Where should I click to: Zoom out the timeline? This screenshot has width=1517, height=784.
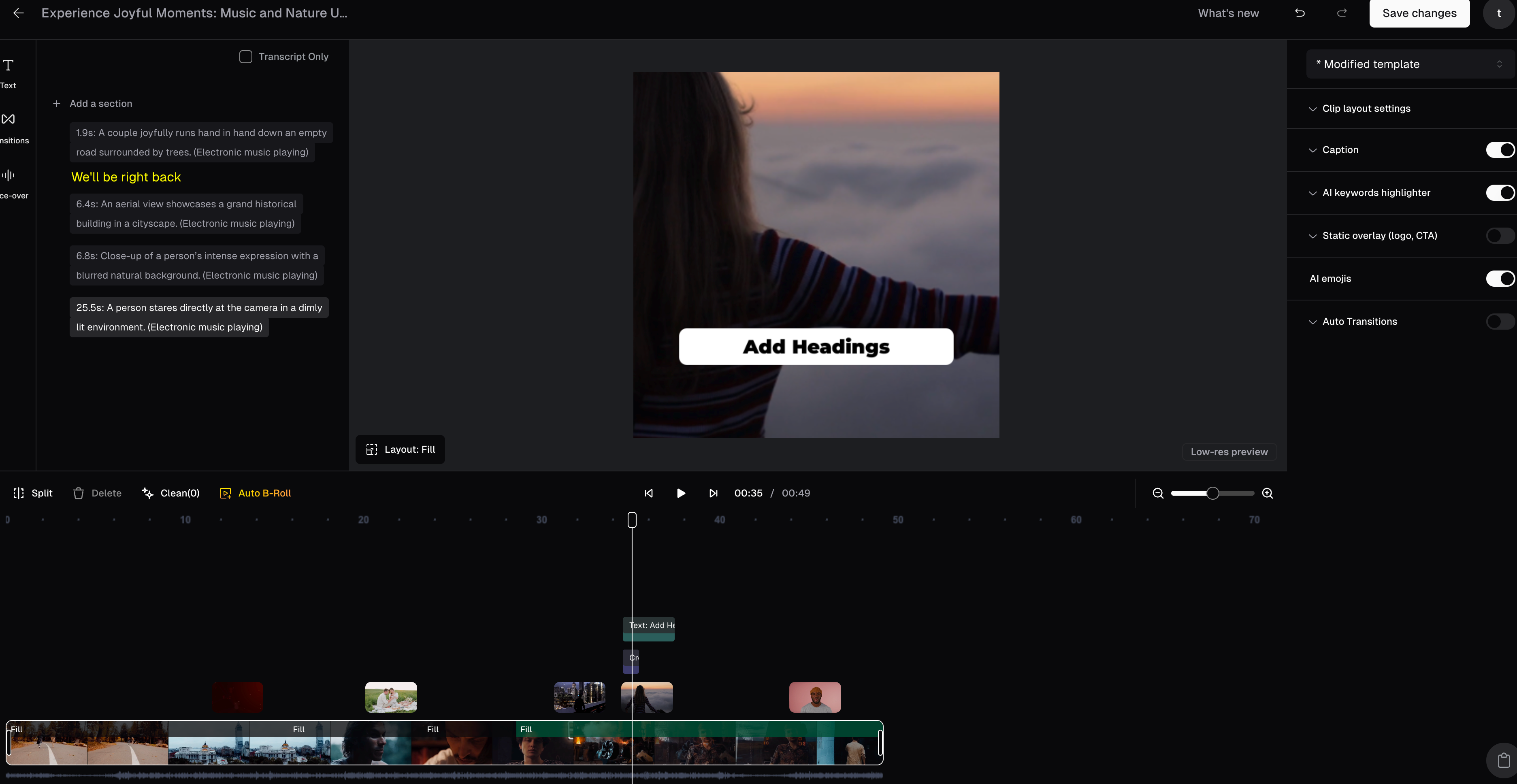[x=1158, y=493]
